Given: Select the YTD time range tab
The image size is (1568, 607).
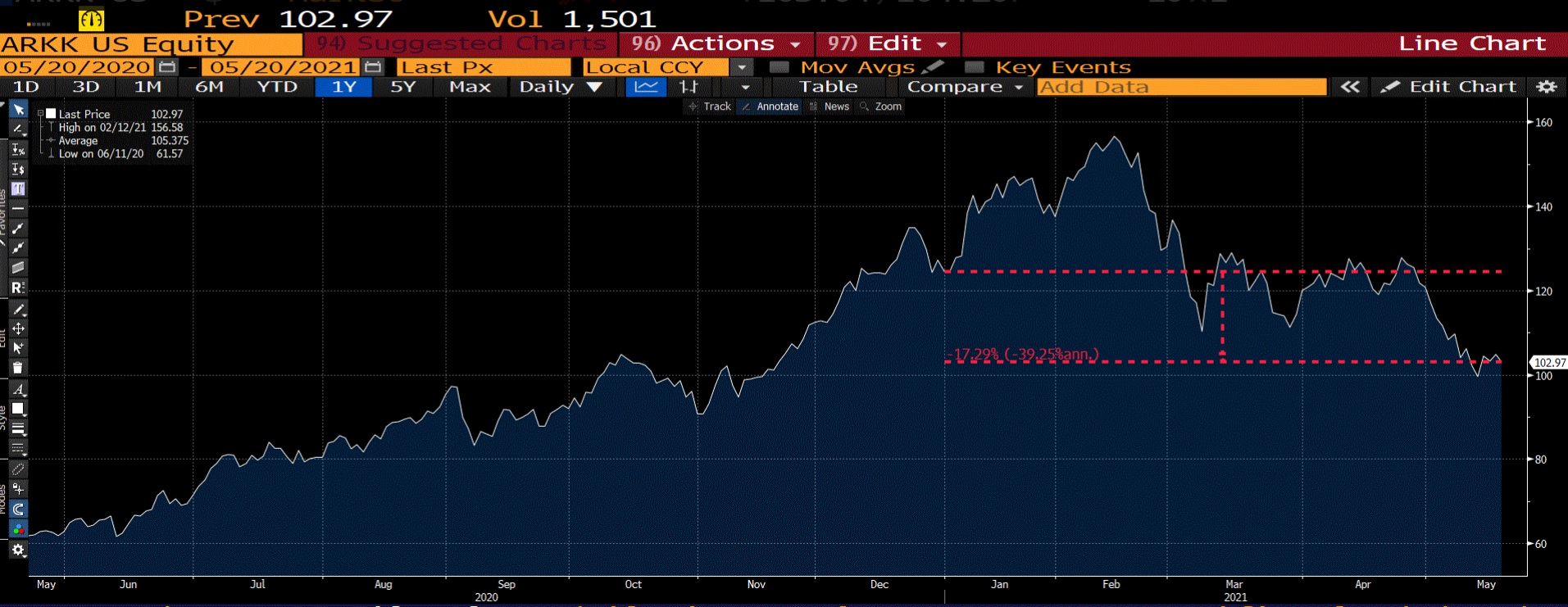Looking at the screenshot, I should tap(277, 87).
